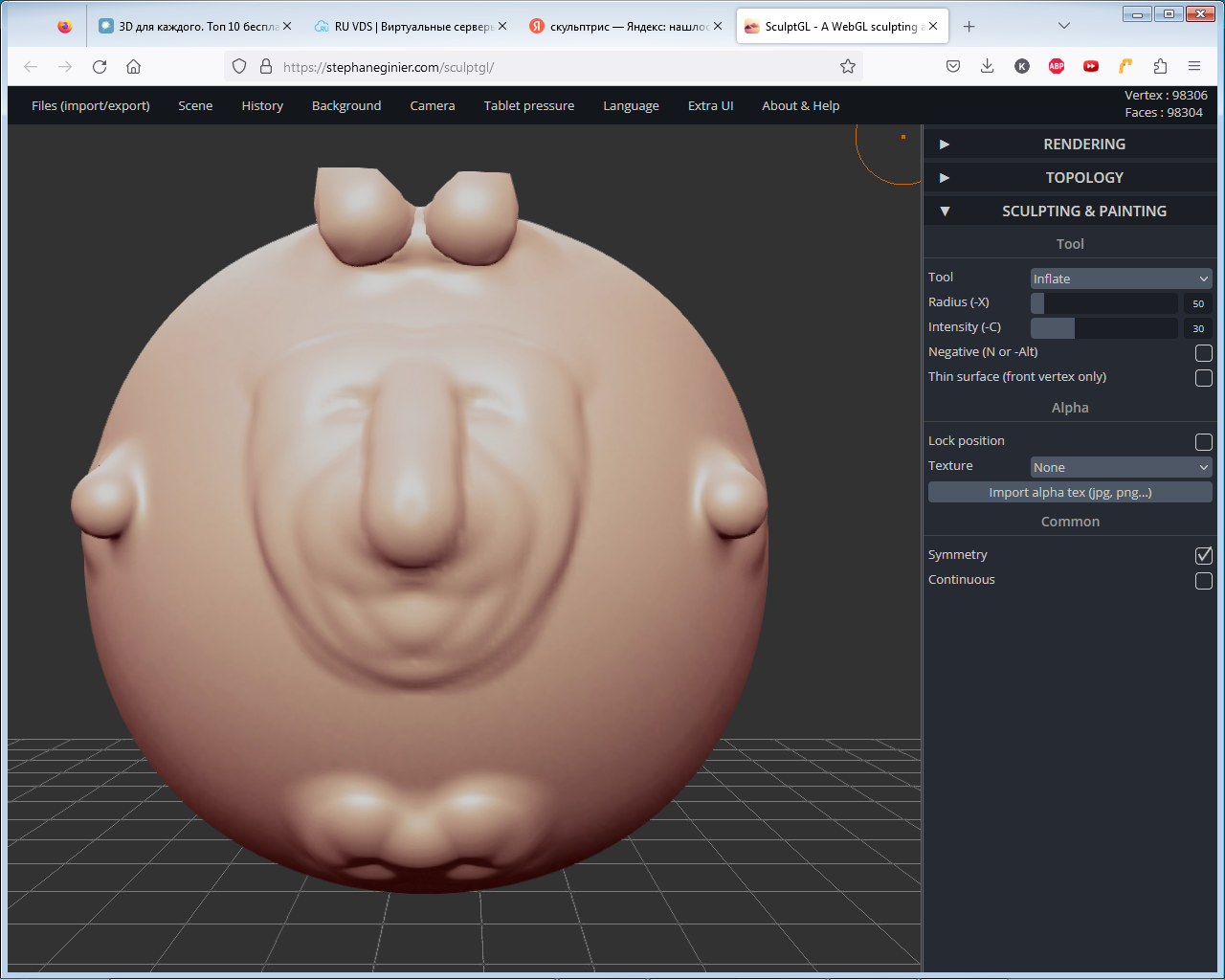Screen dimensions: 1225x980
Task: Open the Firefox hamburger application menu
Action: point(1194,66)
